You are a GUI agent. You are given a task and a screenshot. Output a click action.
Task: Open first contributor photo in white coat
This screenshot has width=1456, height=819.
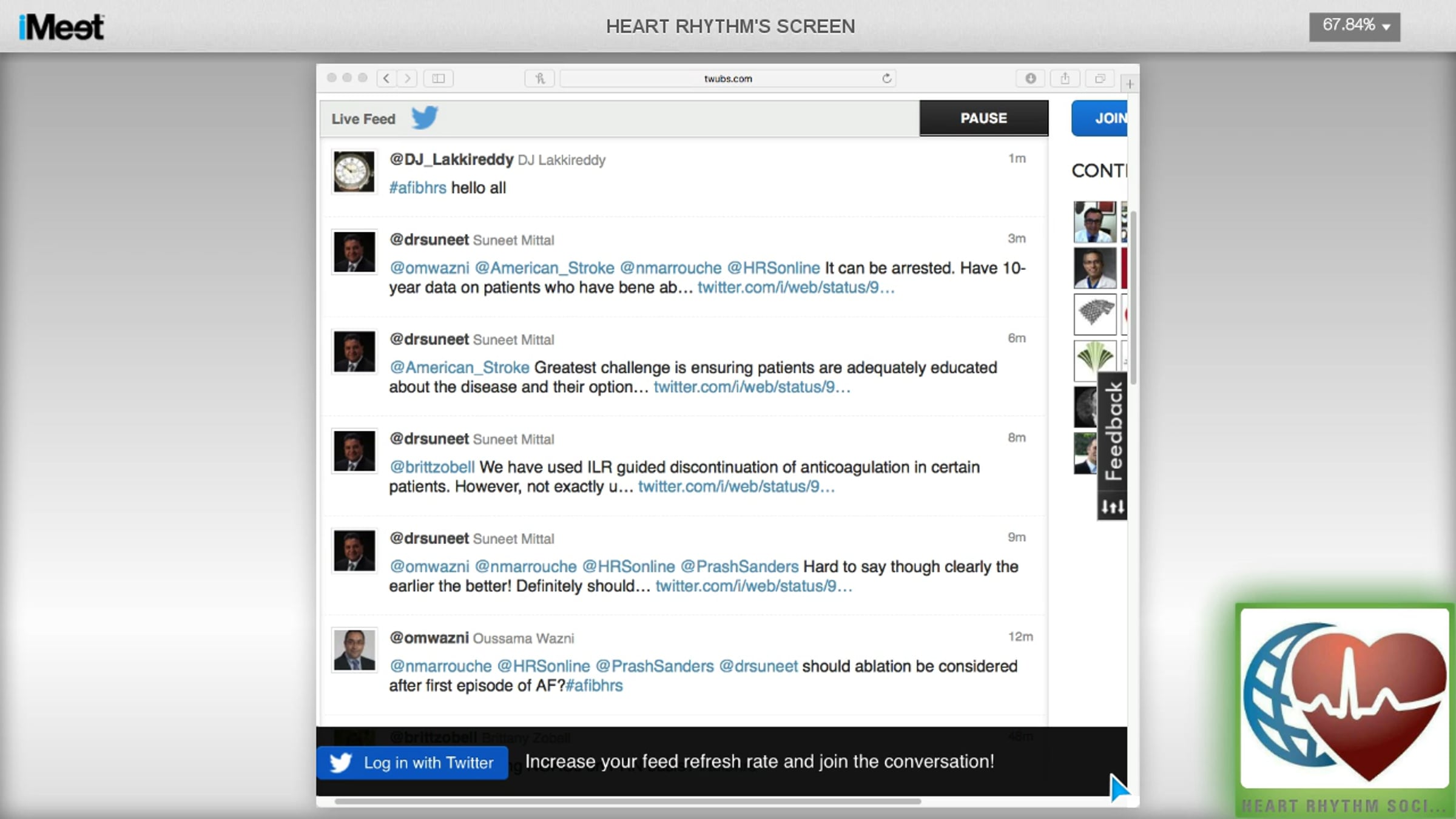(x=1094, y=222)
